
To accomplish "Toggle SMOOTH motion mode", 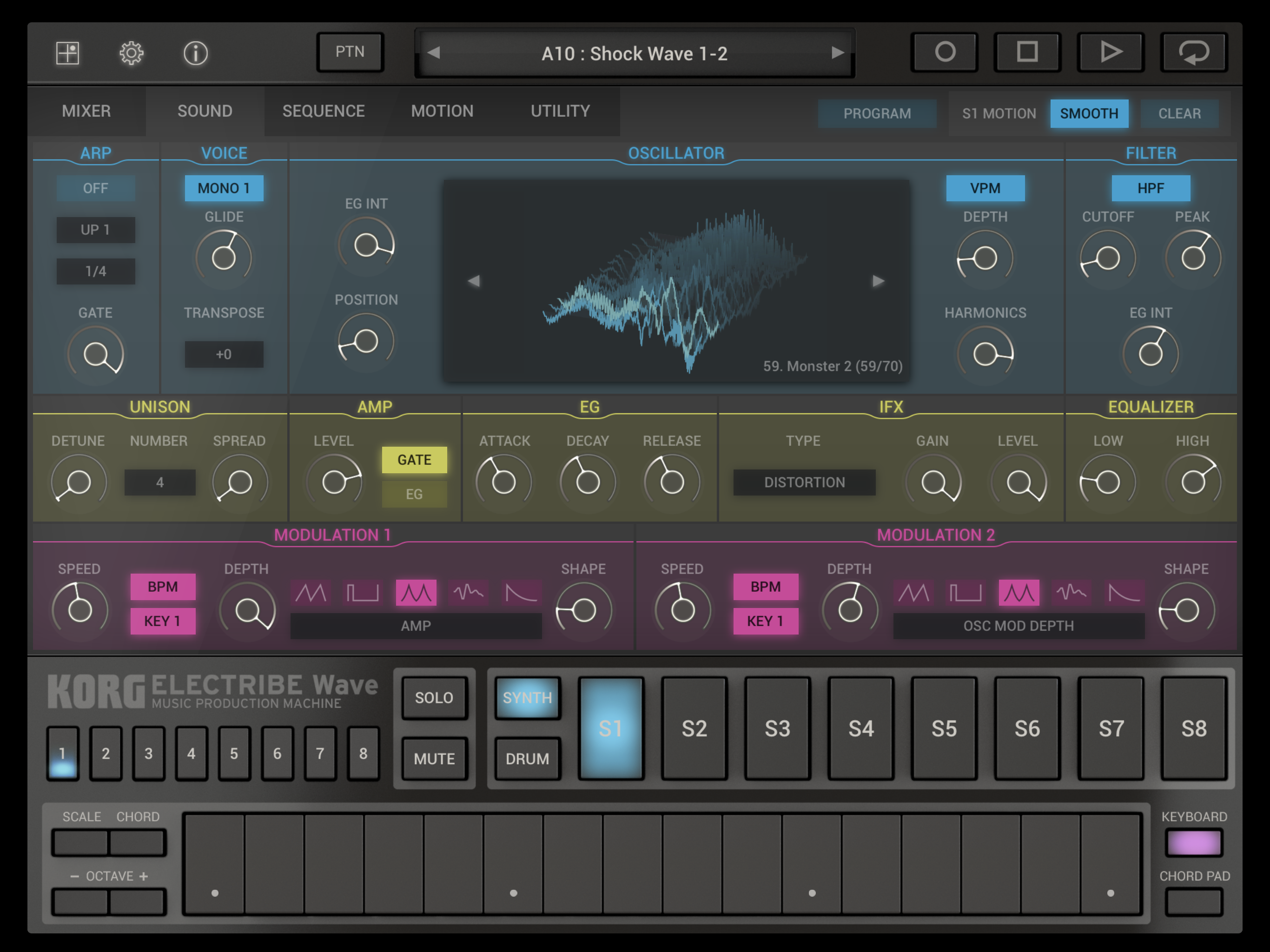I will click(x=1089, y=113).
